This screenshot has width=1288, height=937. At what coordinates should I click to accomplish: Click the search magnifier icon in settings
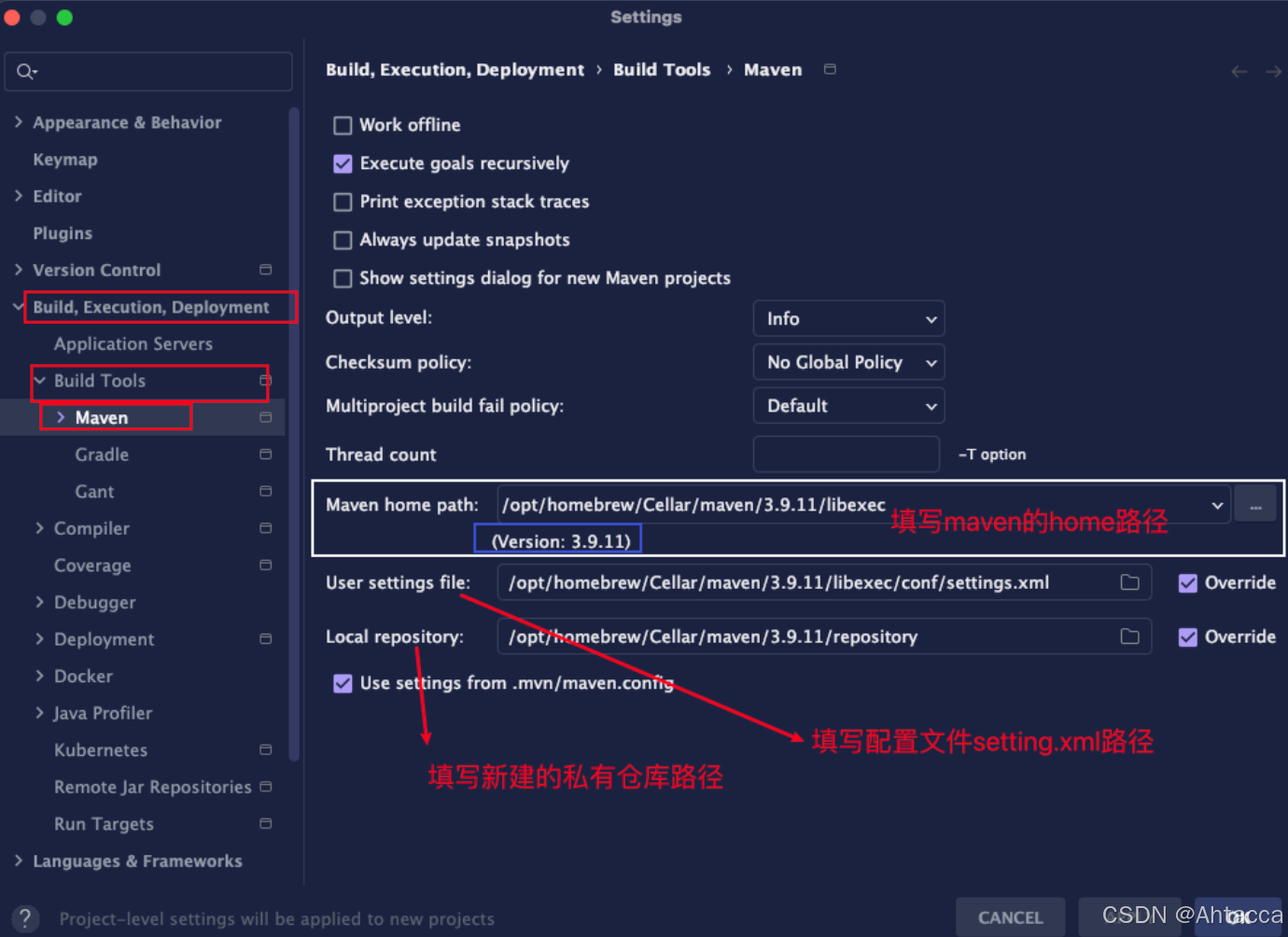(25, 72)
